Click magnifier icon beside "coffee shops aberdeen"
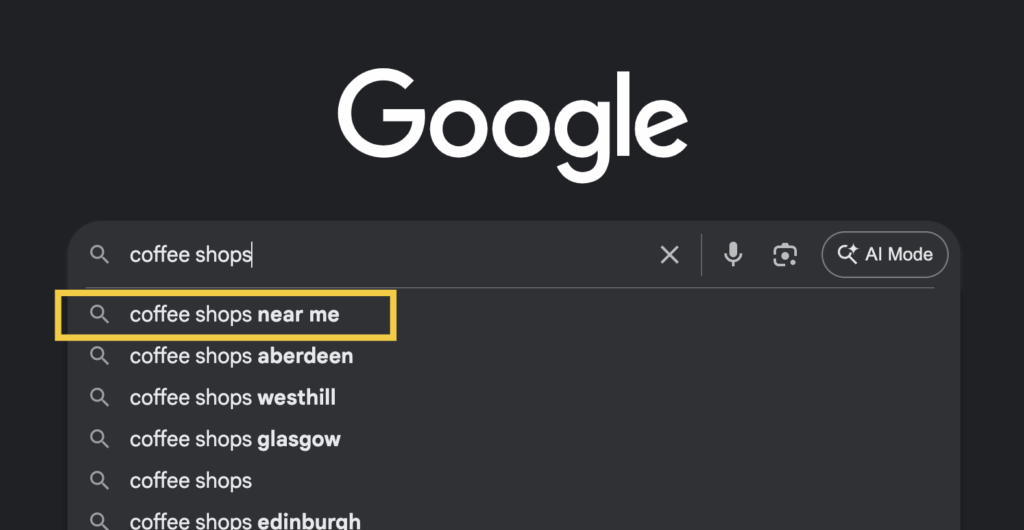This screenshot has width=1024, height=530. point(99,356)
